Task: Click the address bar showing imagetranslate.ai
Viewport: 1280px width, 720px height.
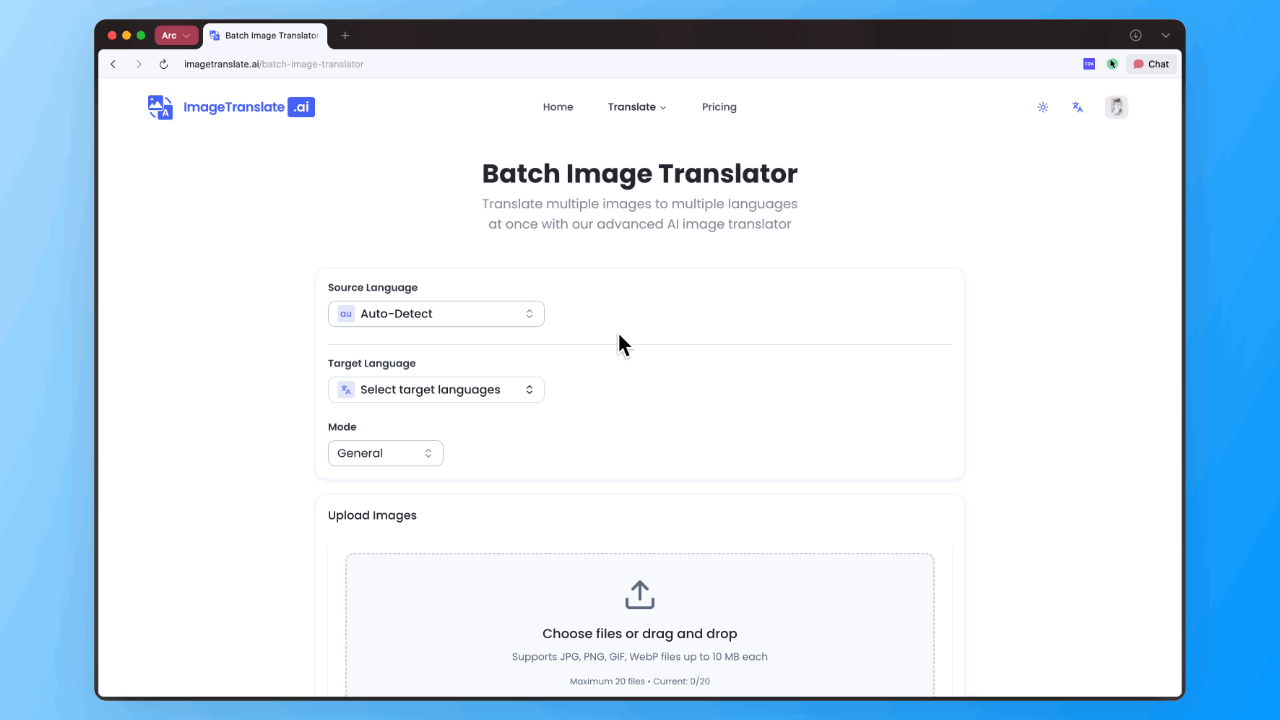Action: (x=273, y=64)
